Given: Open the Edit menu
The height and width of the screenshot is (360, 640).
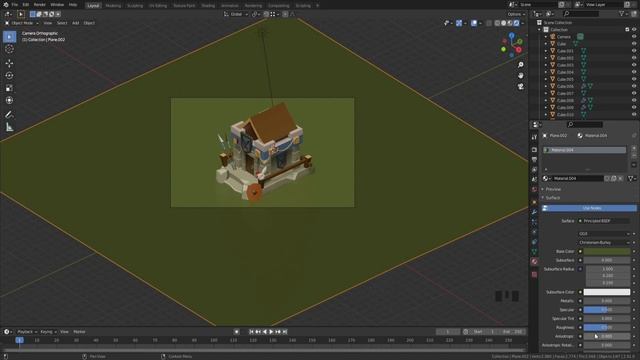Looking at the screenshot, I should tap(26, 5).
